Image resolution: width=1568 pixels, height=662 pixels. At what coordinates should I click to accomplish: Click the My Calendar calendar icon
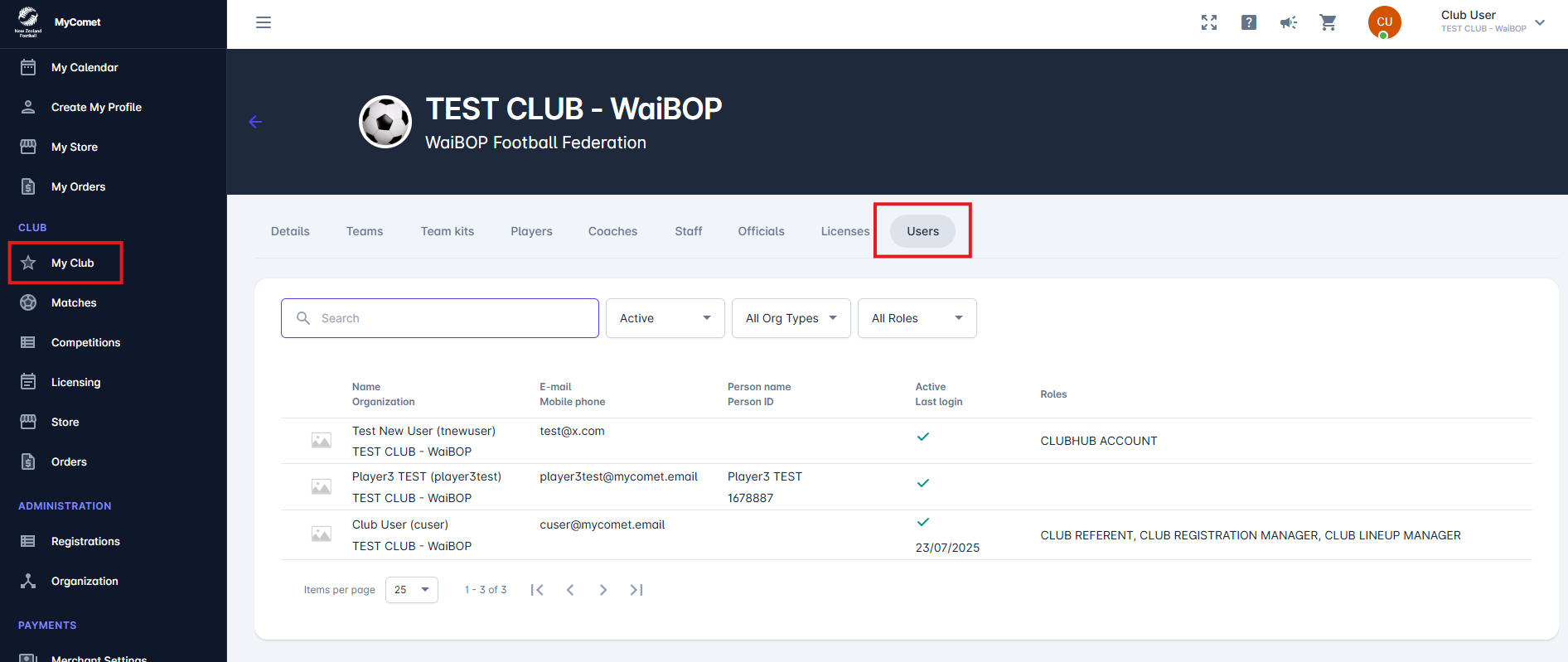pyautogui.click(x=28, y=67)
